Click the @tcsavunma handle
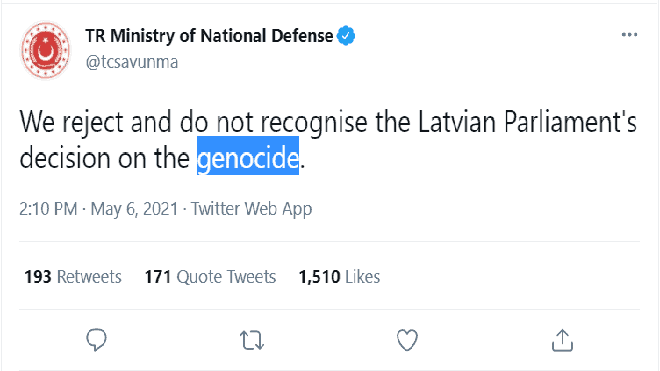660x371 pixels. coord(132,62)
